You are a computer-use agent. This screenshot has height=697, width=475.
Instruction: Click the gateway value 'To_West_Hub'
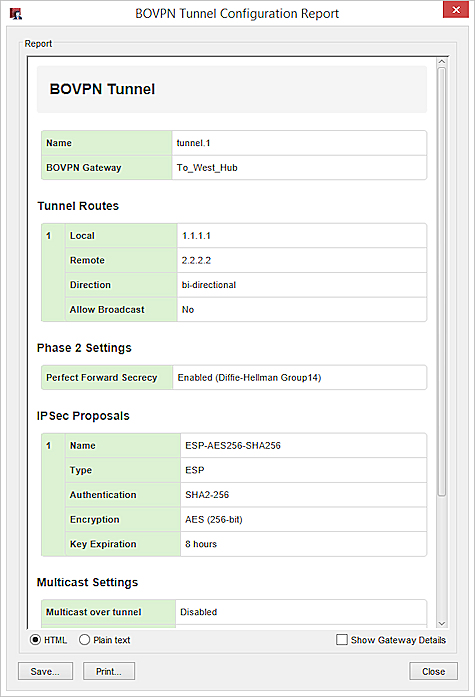[x=207, y=168]
